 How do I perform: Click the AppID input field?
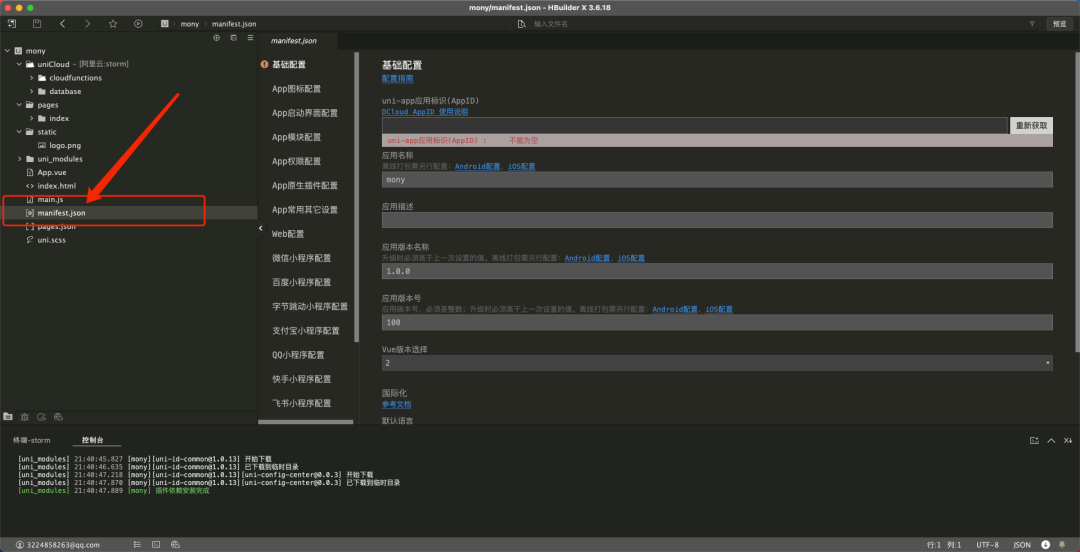coord(695,125)
